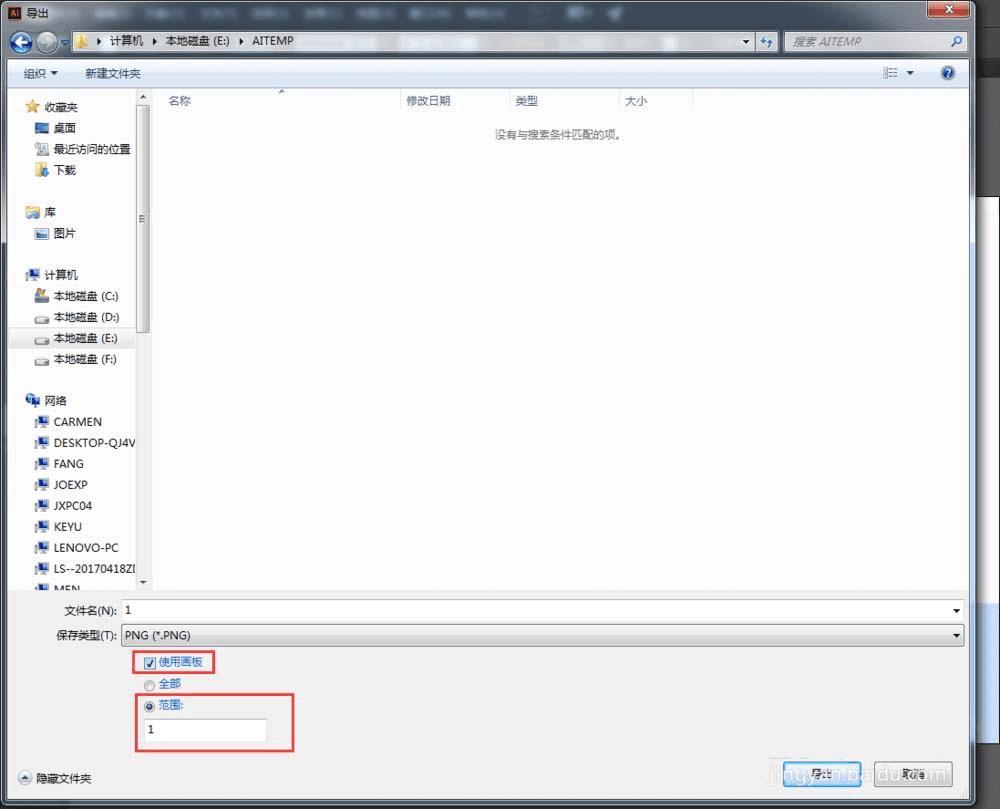
Task: Open the address bar history dropdown
Action: 746,41
